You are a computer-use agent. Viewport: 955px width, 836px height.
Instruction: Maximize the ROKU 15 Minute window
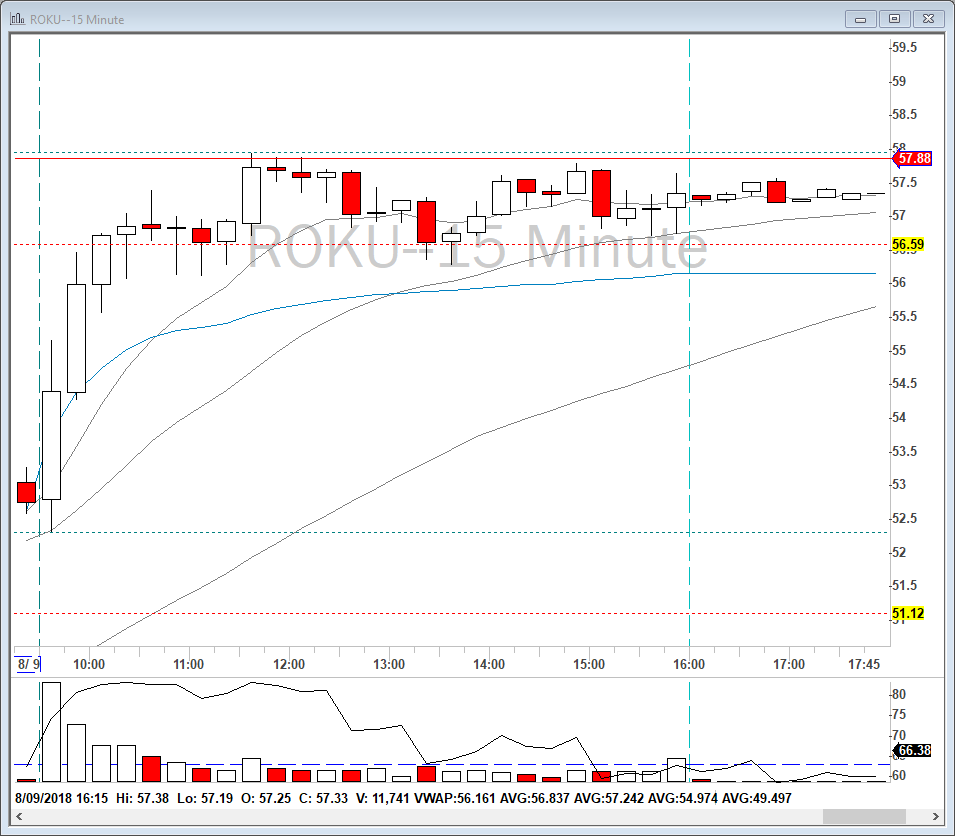point(894,19)
